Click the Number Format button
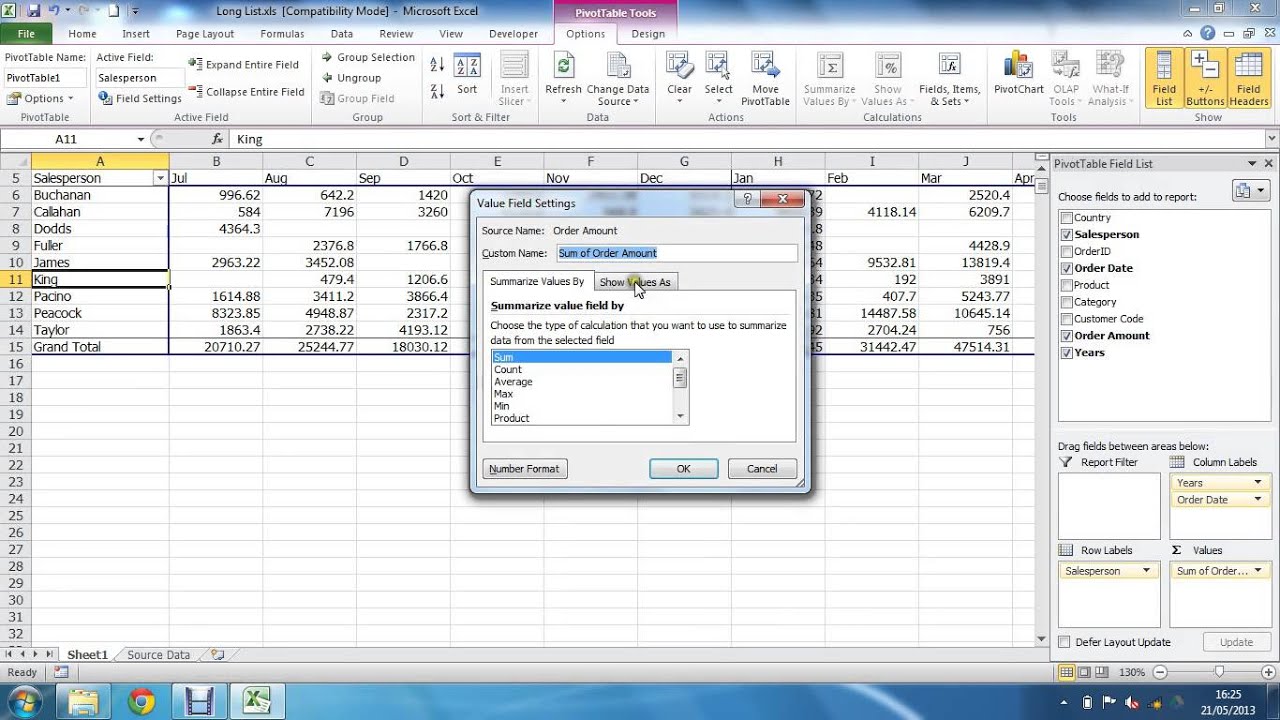Viewport: 1280px width, 720px height. coord(524,469)
